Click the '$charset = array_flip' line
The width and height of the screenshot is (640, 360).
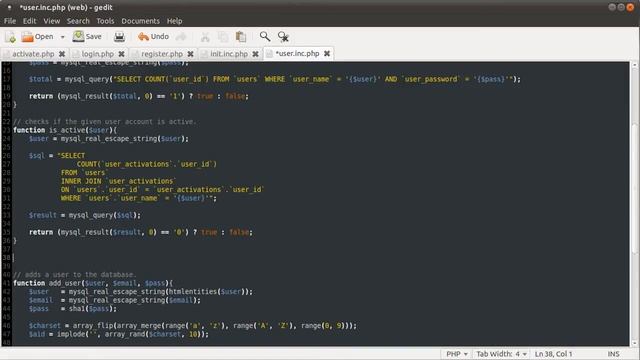pyautogui.click(x=193, y=326)
